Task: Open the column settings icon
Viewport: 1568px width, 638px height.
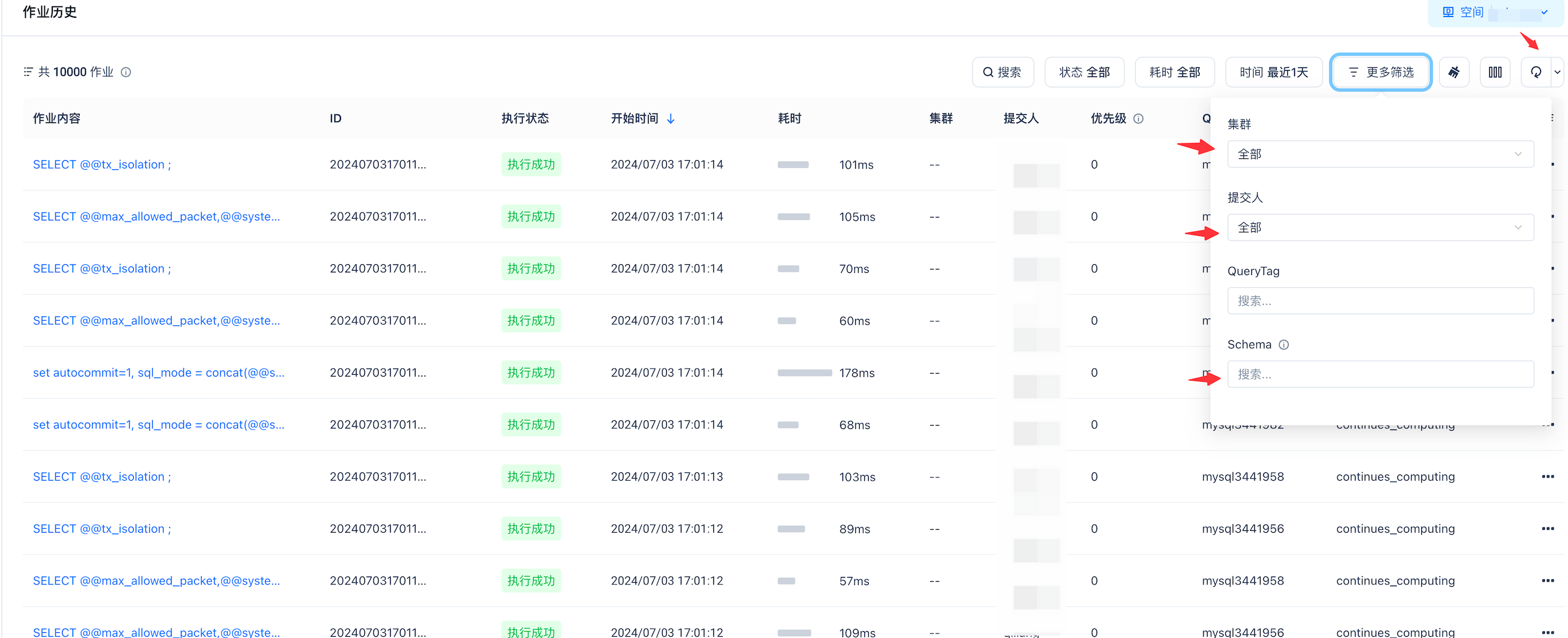Action: click(1495, 72)
